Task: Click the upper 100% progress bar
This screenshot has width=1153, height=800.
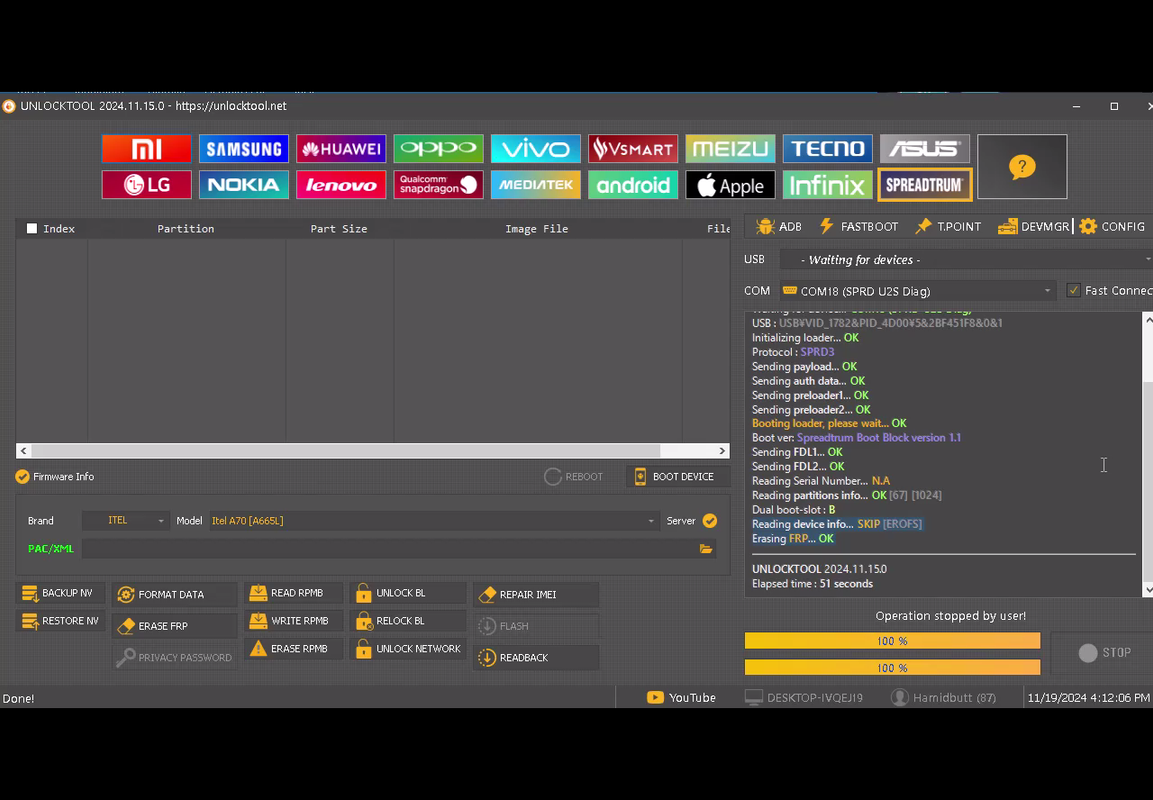Action: (892, 641)
